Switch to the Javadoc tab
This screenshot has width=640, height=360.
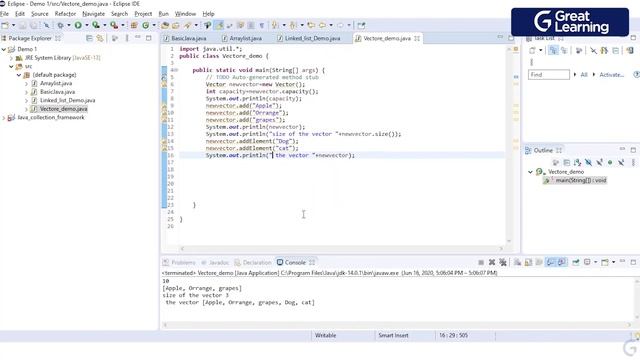215,262
